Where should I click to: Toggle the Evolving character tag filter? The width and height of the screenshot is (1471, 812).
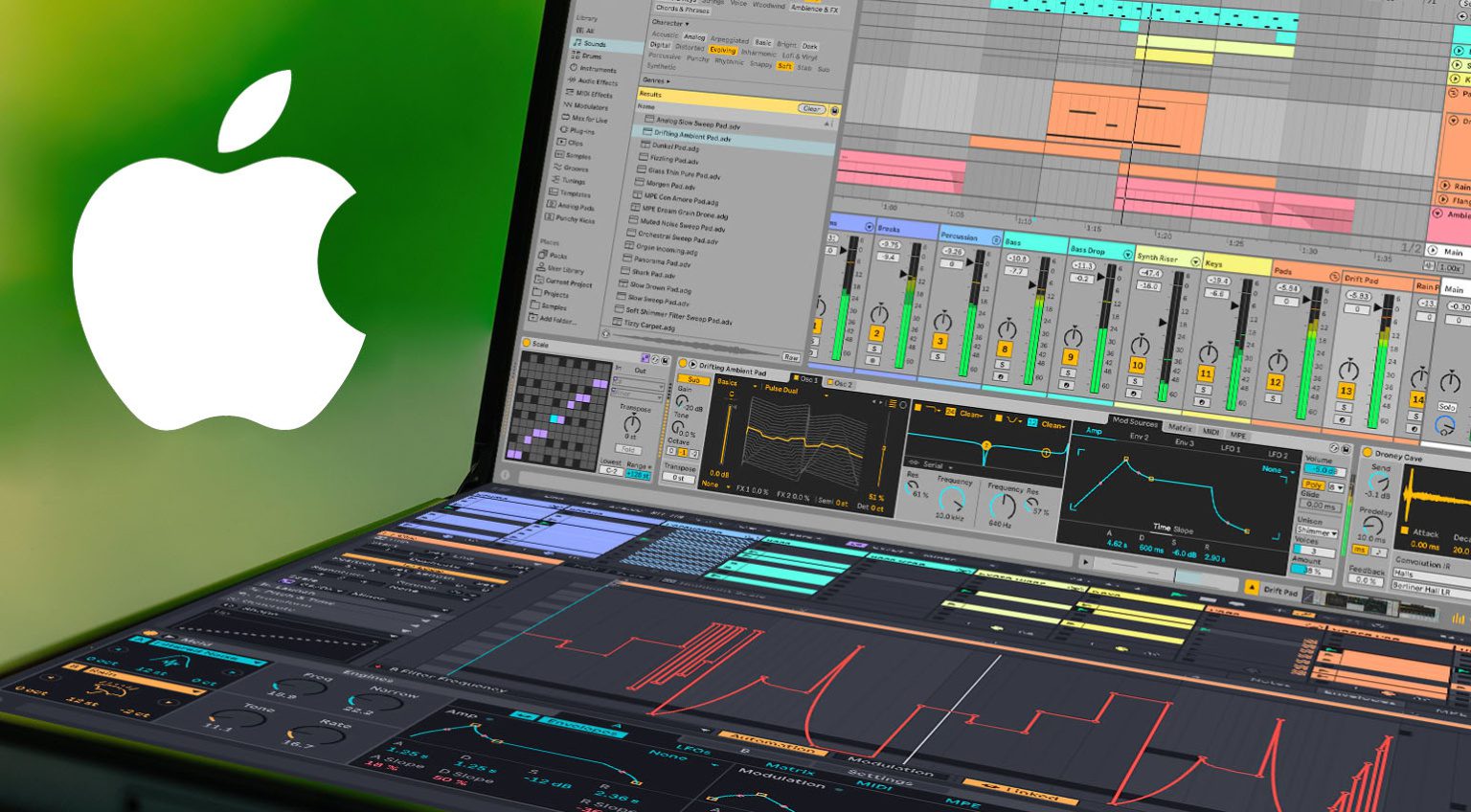pos(722,50)
